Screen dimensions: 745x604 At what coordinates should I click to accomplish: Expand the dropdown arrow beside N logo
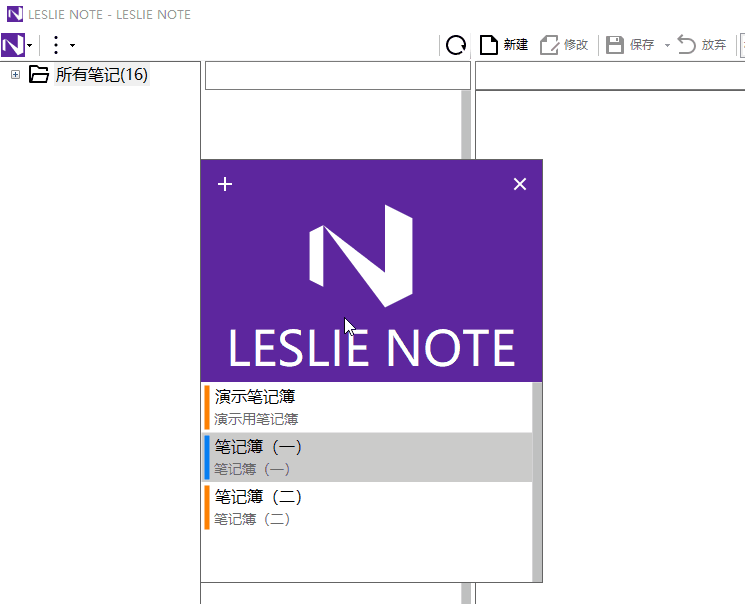[x=29, y=46]
